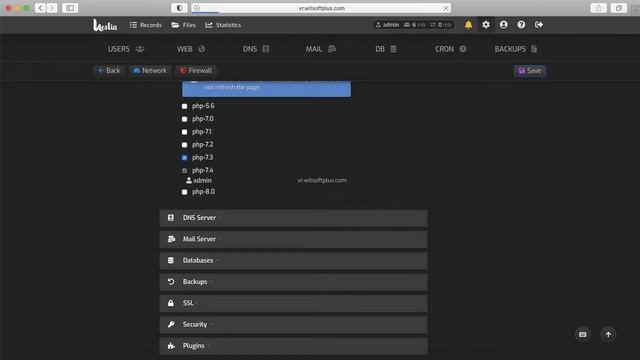Click the admin usage summary badge
Image resolution: width=640 pixels, height=360 pixels.
coord(413,25)
